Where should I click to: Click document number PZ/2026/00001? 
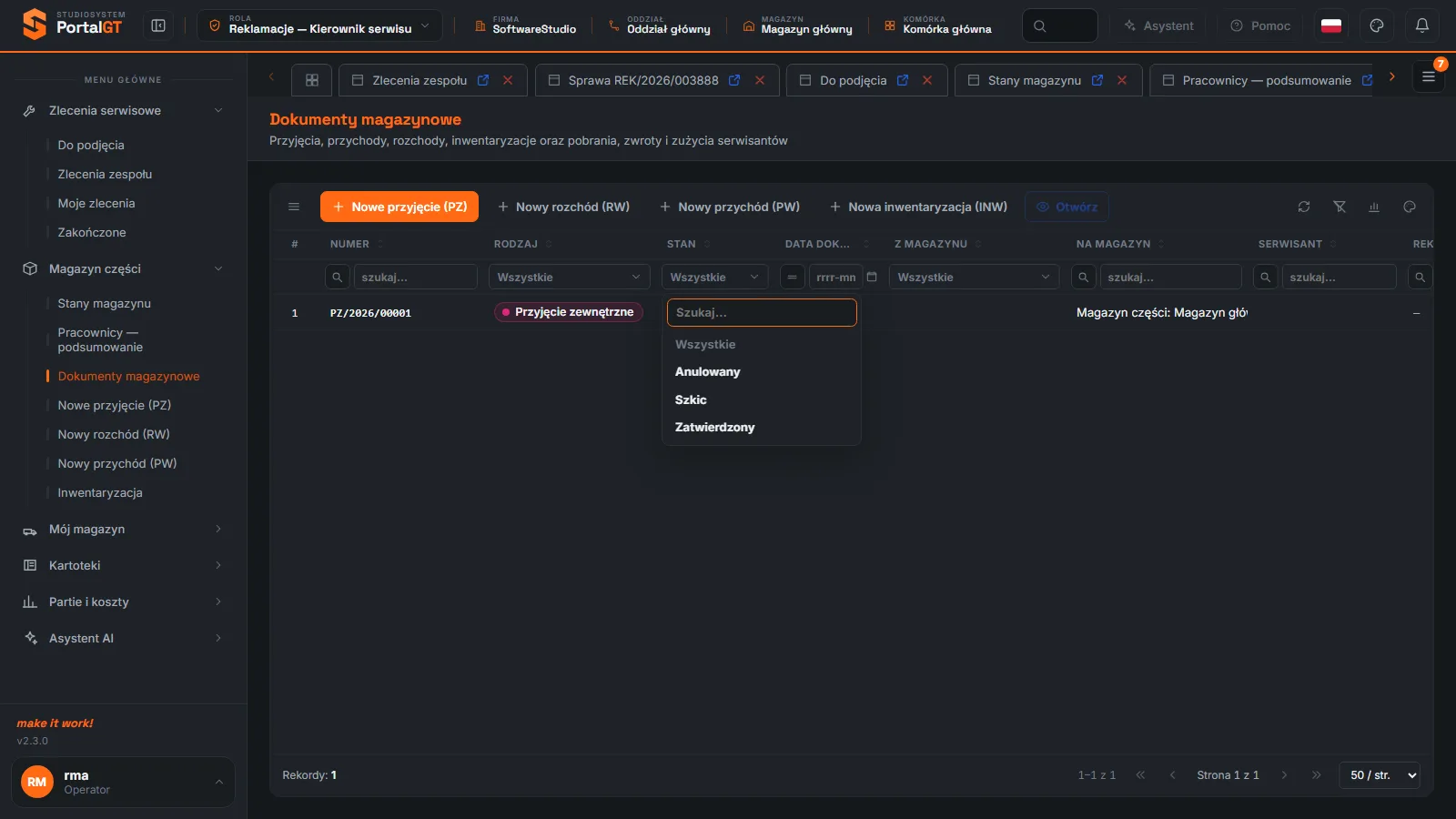(x=370, y=313)
